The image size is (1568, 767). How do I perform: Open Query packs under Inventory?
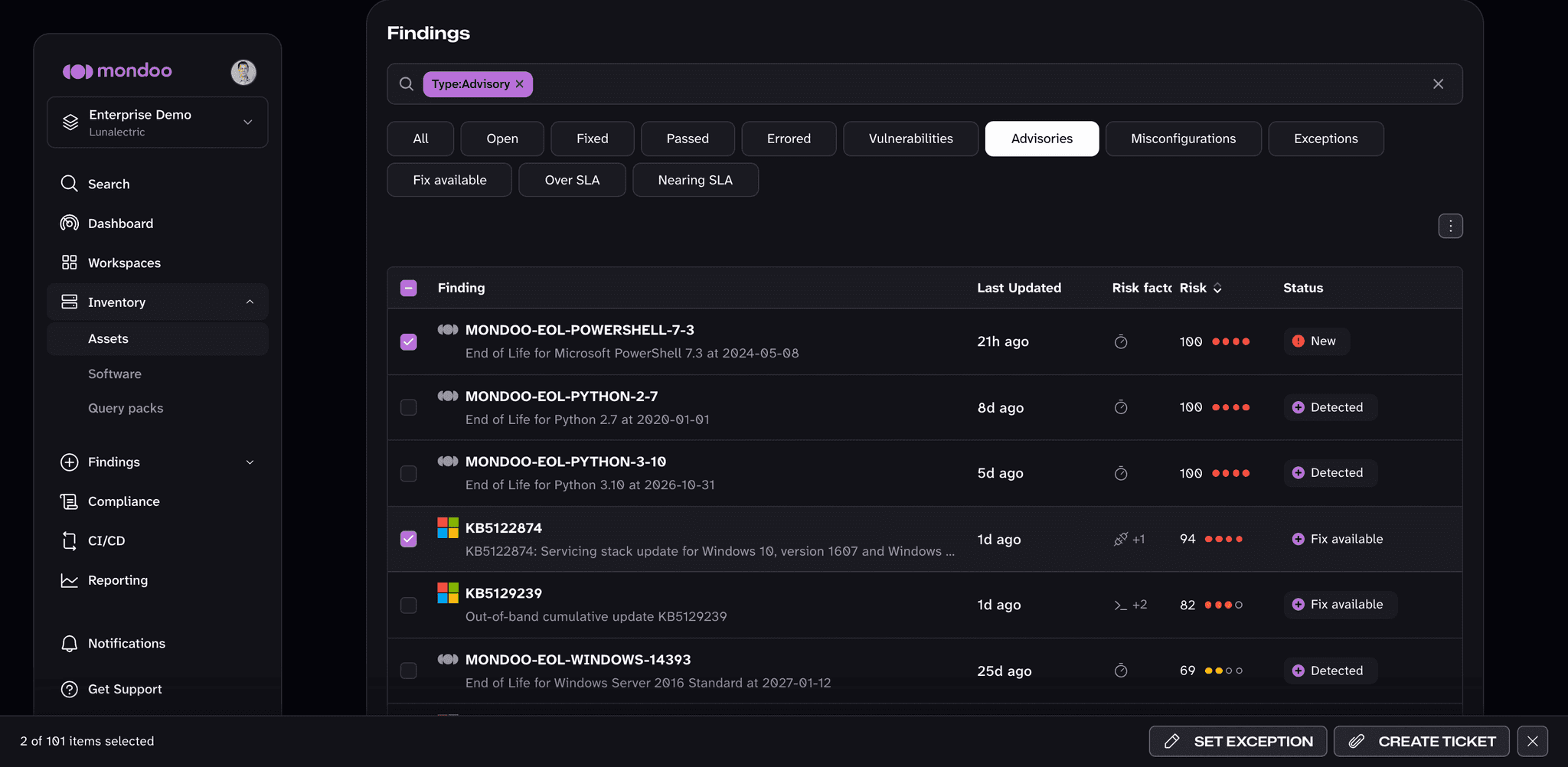(126, 408)
